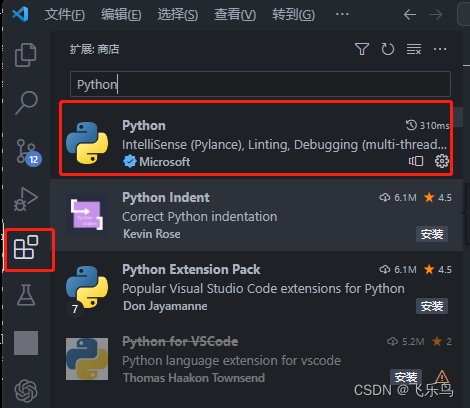The width and height of the screenshot is (470, 408).
Task: Select the Python Indent extension title
Action: (166, 198)
